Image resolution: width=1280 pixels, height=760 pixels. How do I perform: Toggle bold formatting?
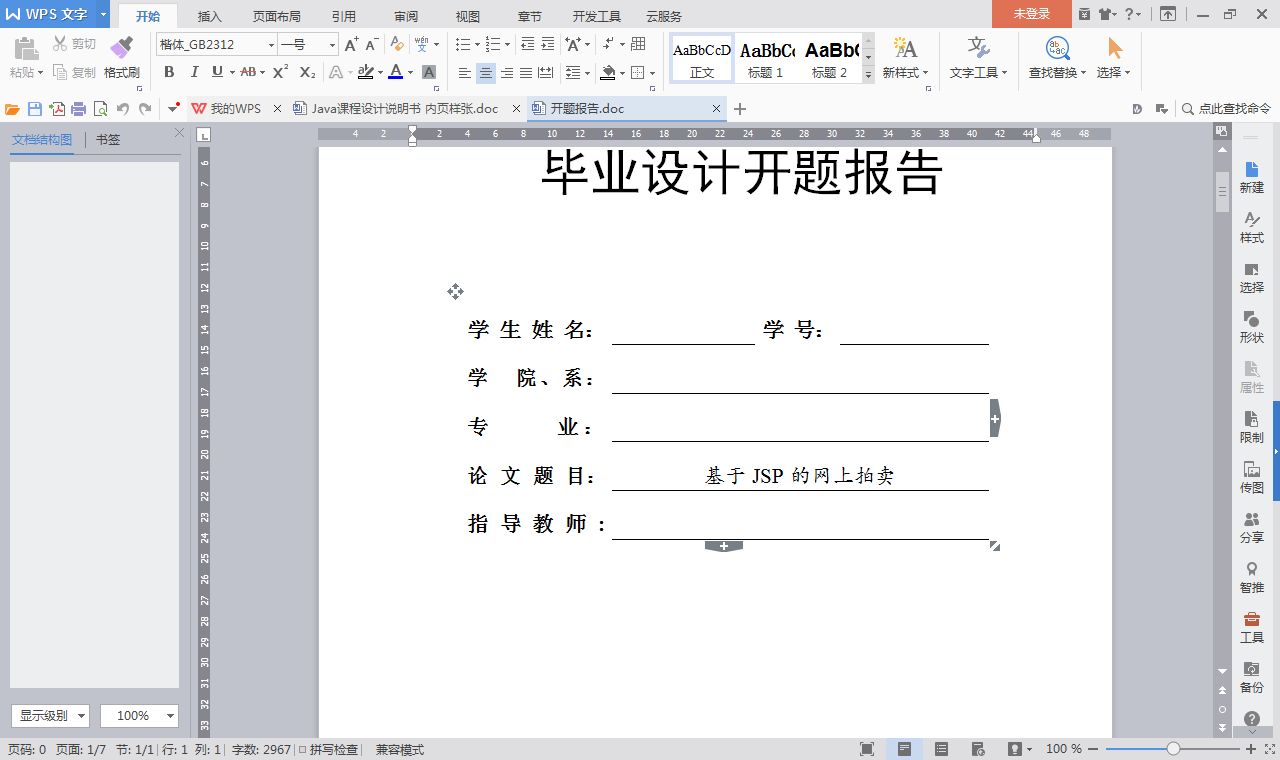(169, 72)
